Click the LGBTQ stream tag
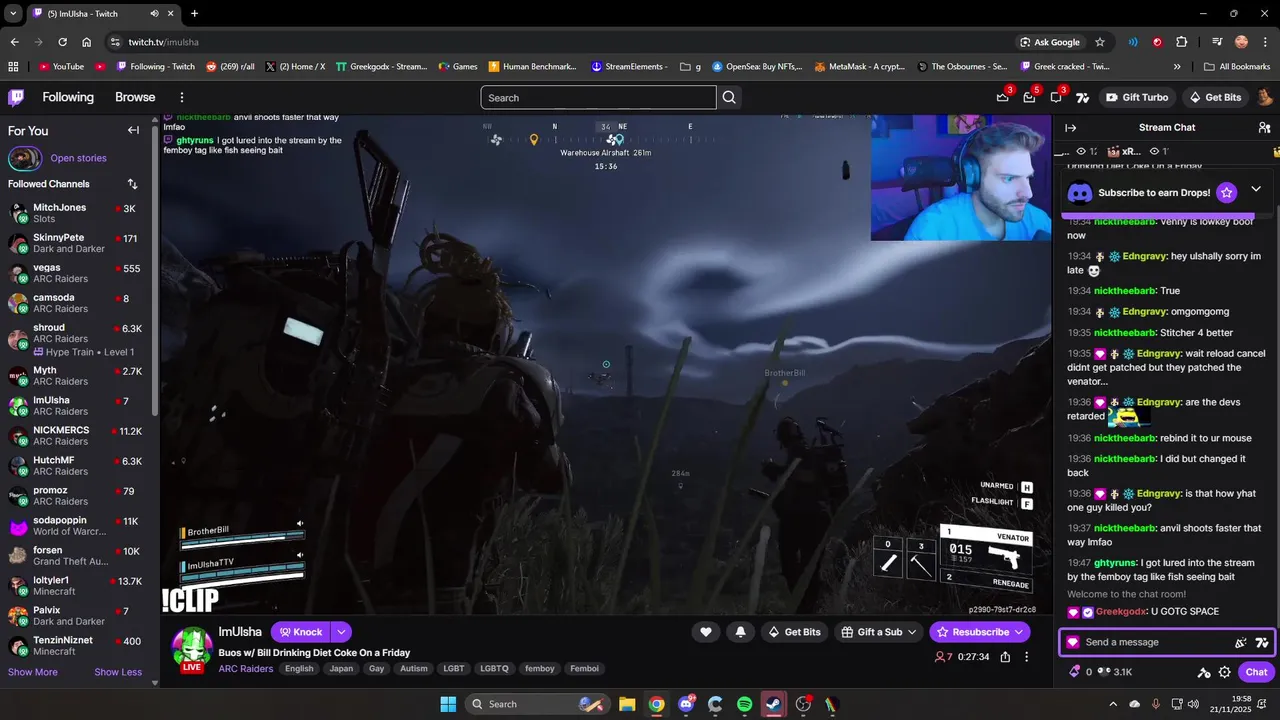Image resolution: width=1280 pixels, height=720 pixels. [494, 669]
